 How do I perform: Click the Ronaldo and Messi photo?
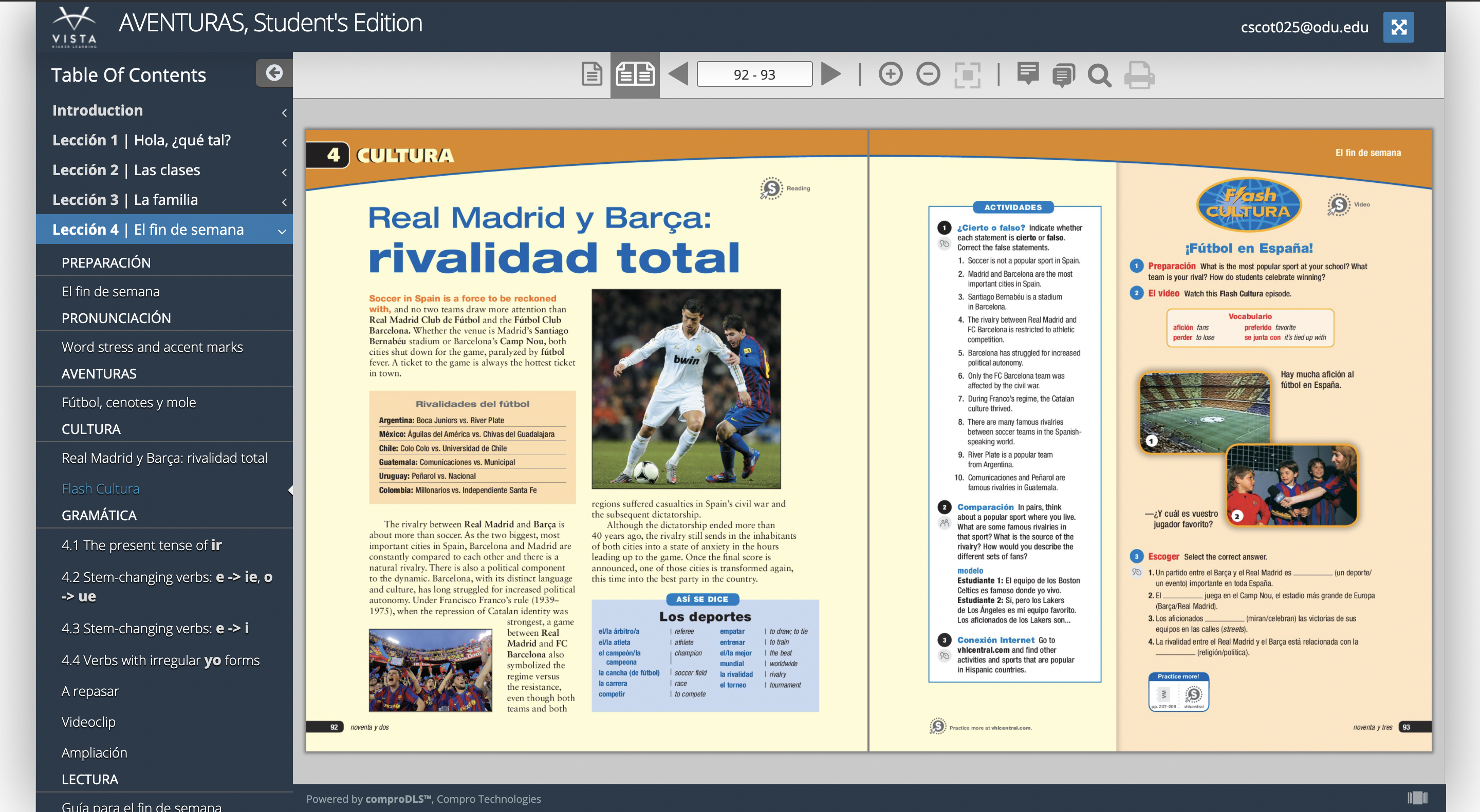coord(686,389)
